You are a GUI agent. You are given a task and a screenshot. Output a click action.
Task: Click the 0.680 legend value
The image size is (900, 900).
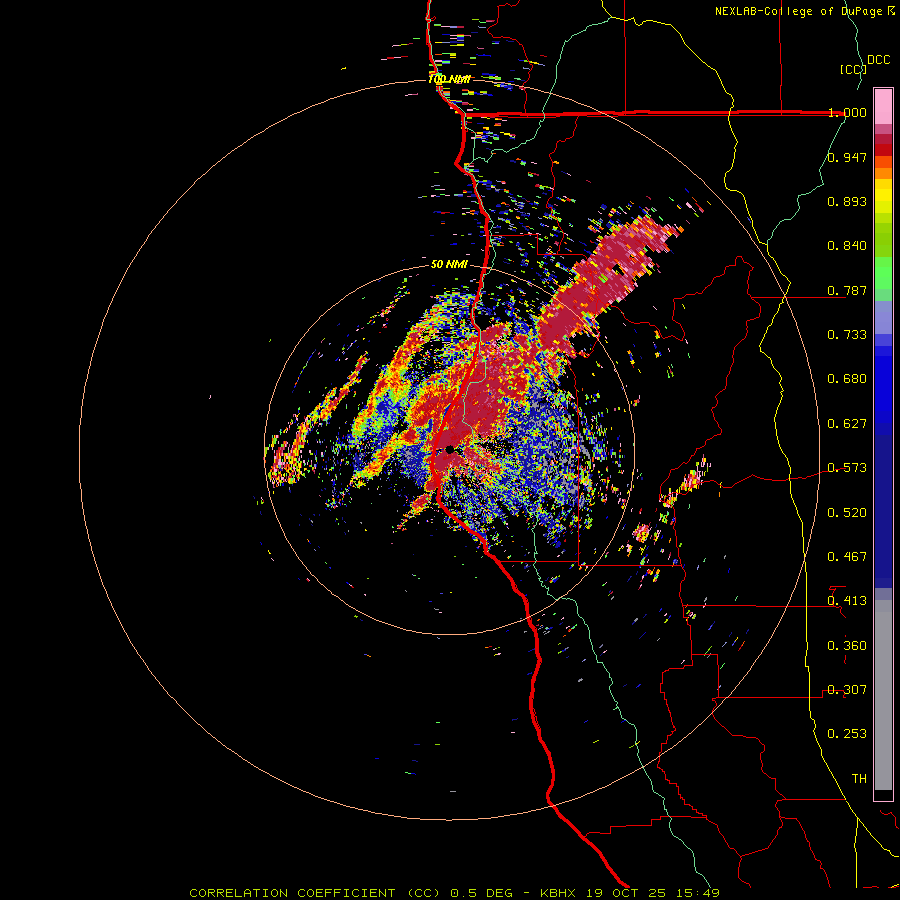click(x=847, y=379)
